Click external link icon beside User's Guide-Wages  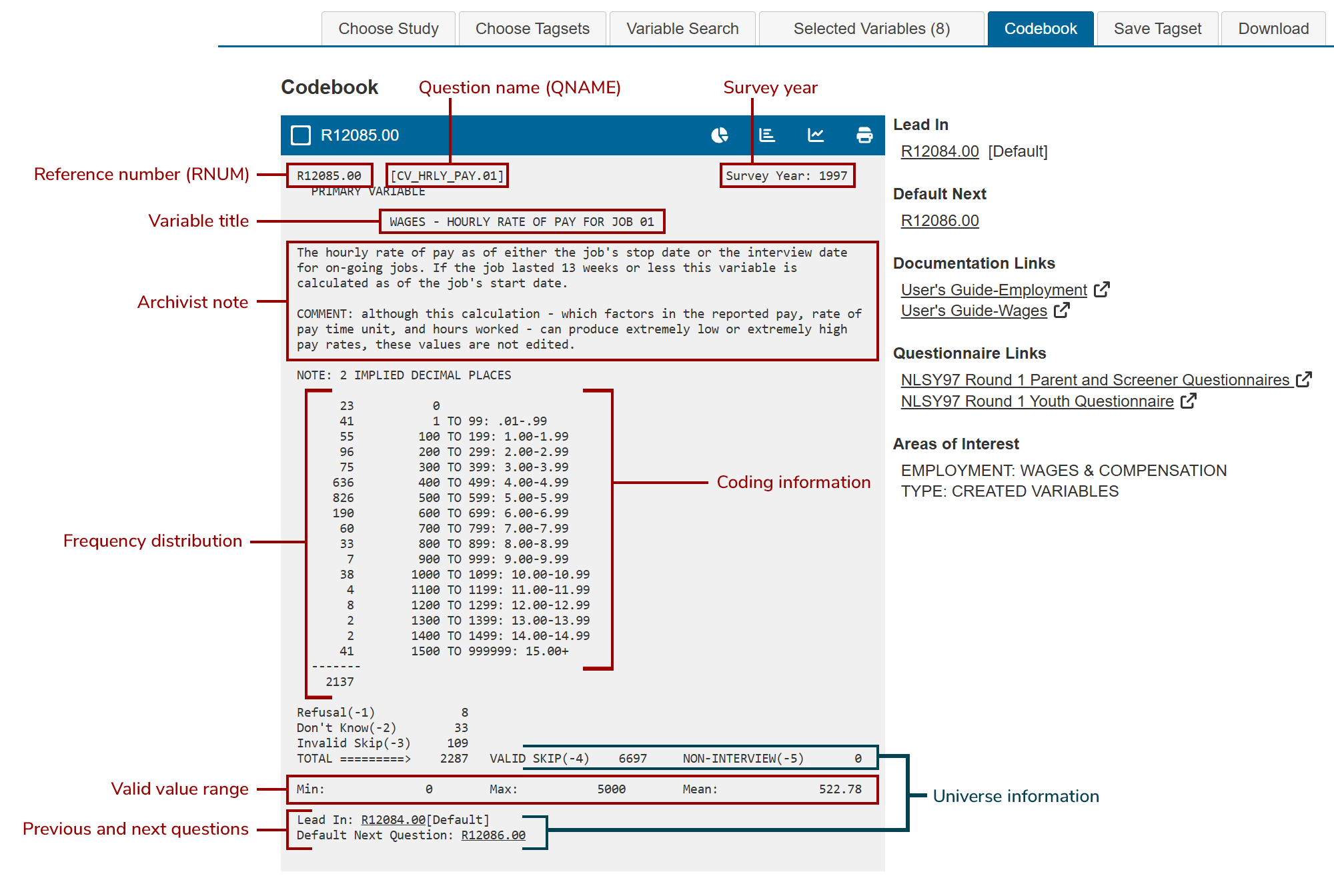click(1062, 310)
